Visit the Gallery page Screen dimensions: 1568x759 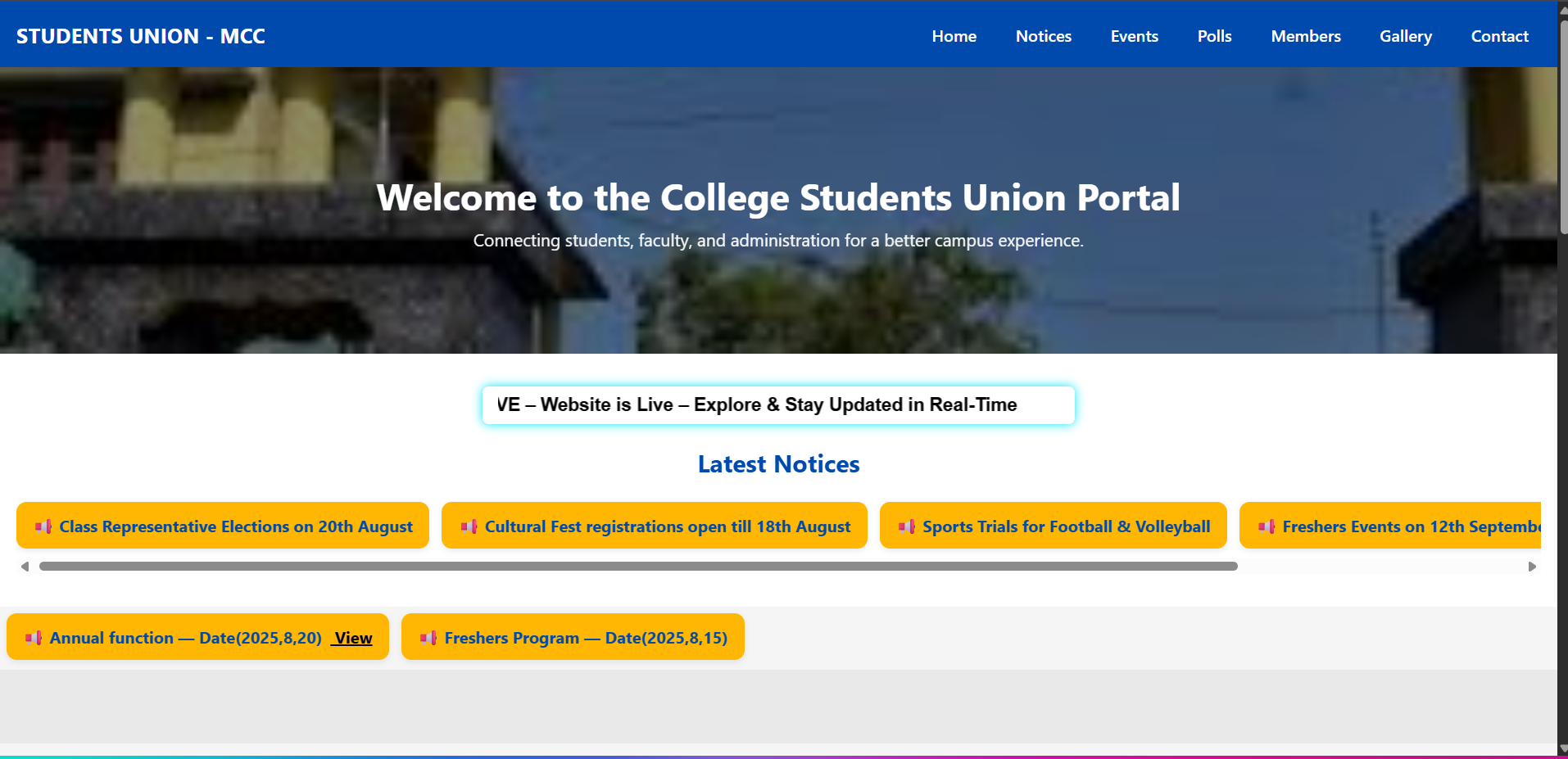(1405, 36)
